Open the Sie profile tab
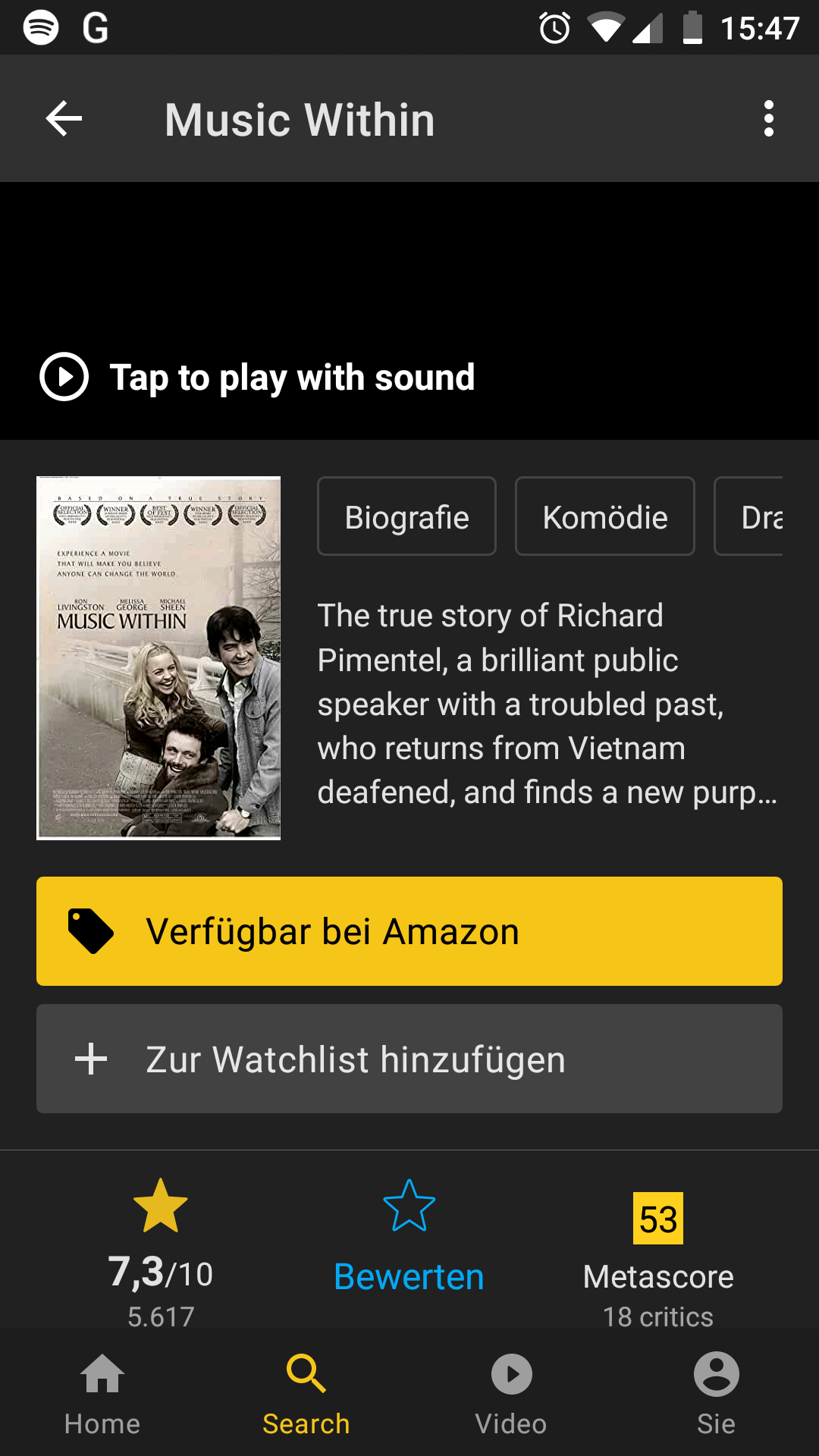 (716, 1394)
